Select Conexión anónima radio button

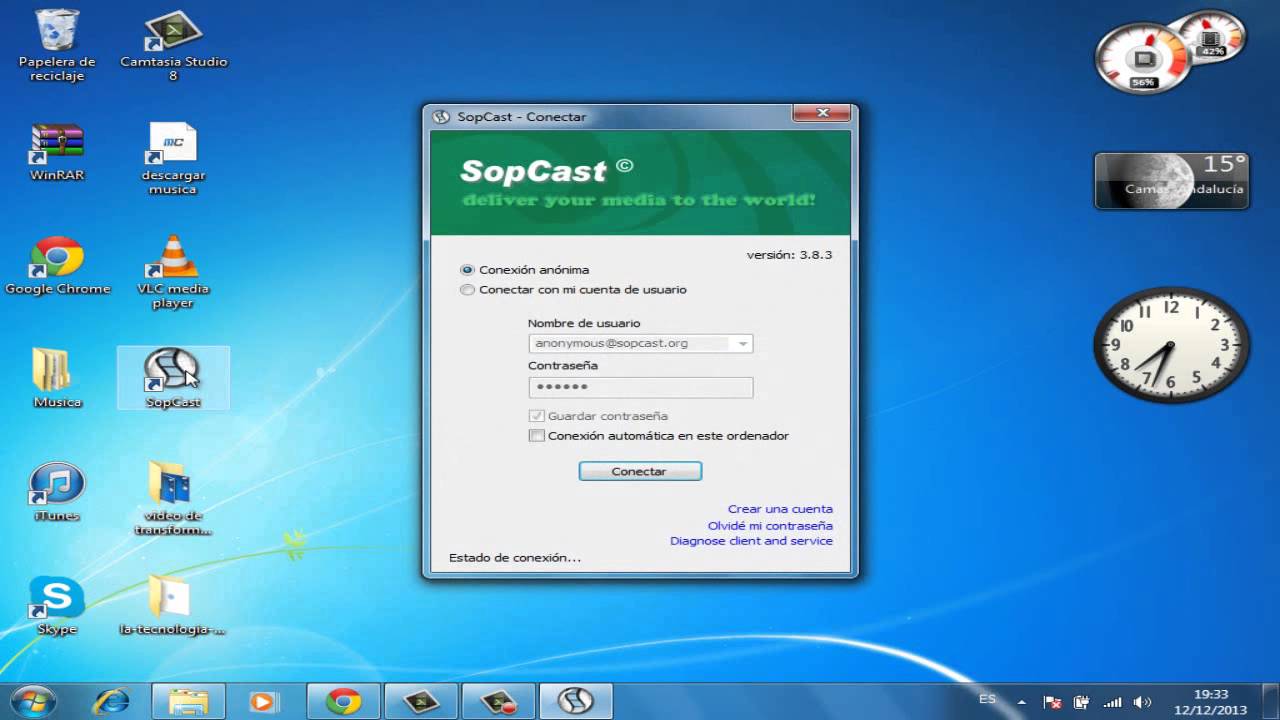coord(467,270)
